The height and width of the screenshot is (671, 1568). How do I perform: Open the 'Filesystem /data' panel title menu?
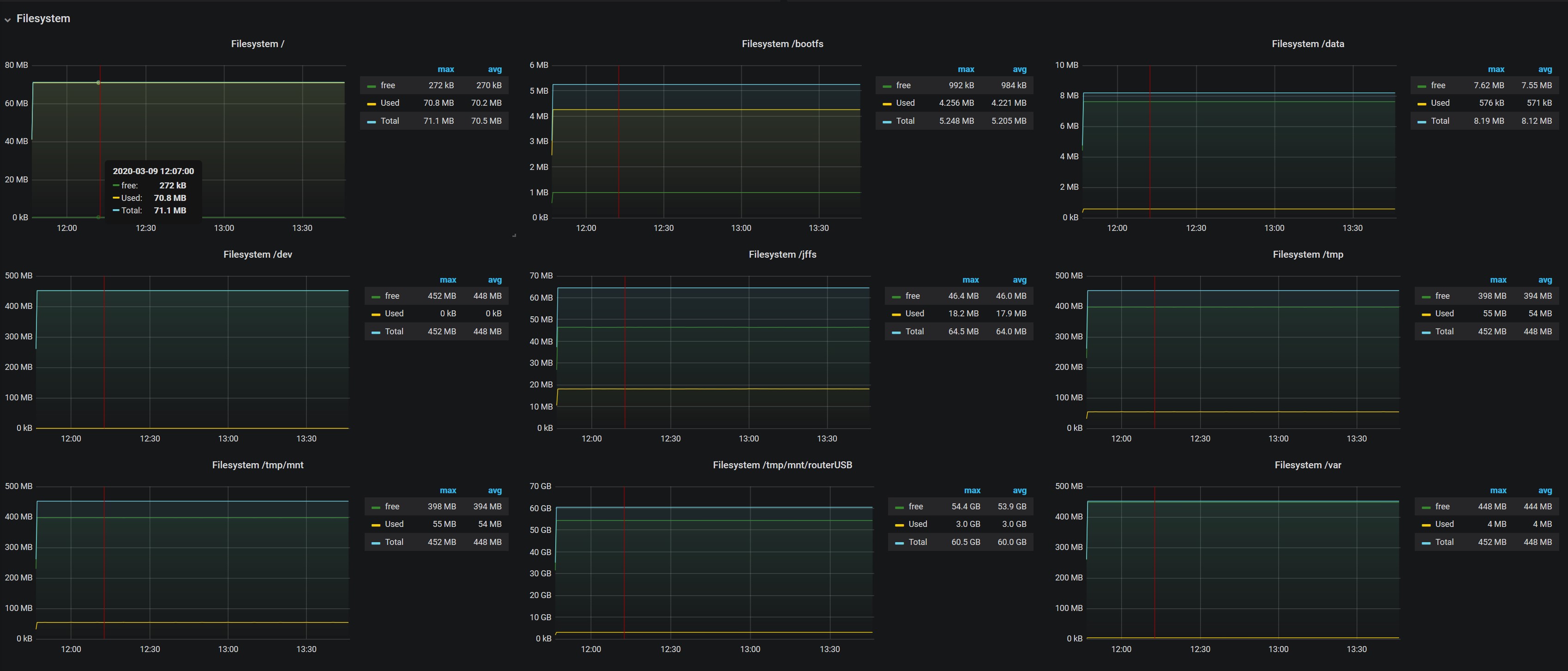pos(1308,44)
